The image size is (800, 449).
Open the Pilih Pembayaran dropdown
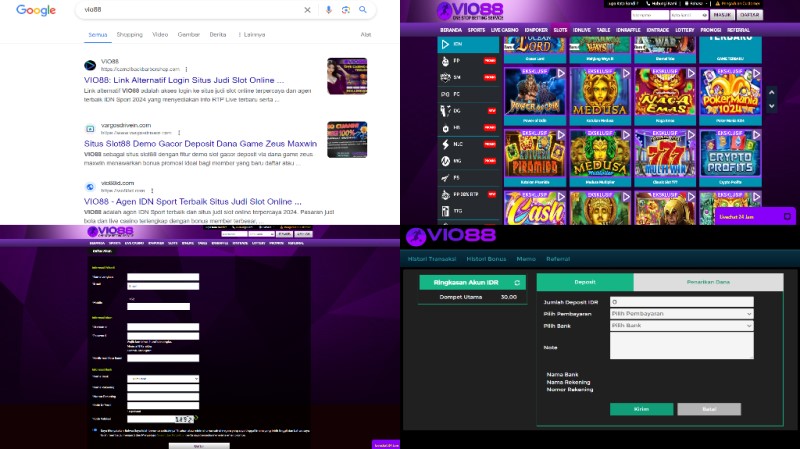pos(682,314)
